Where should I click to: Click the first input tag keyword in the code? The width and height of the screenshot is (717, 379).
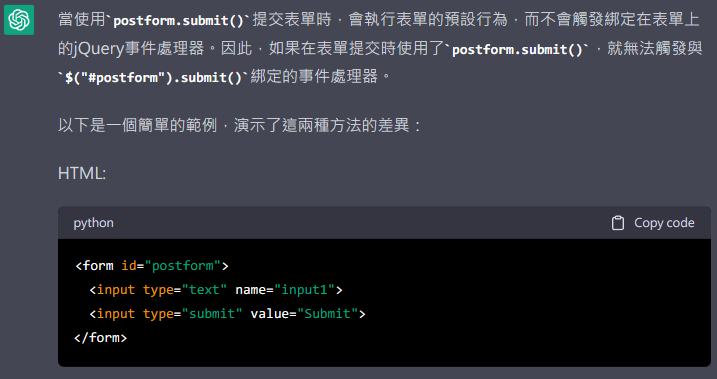coord(116,290)
